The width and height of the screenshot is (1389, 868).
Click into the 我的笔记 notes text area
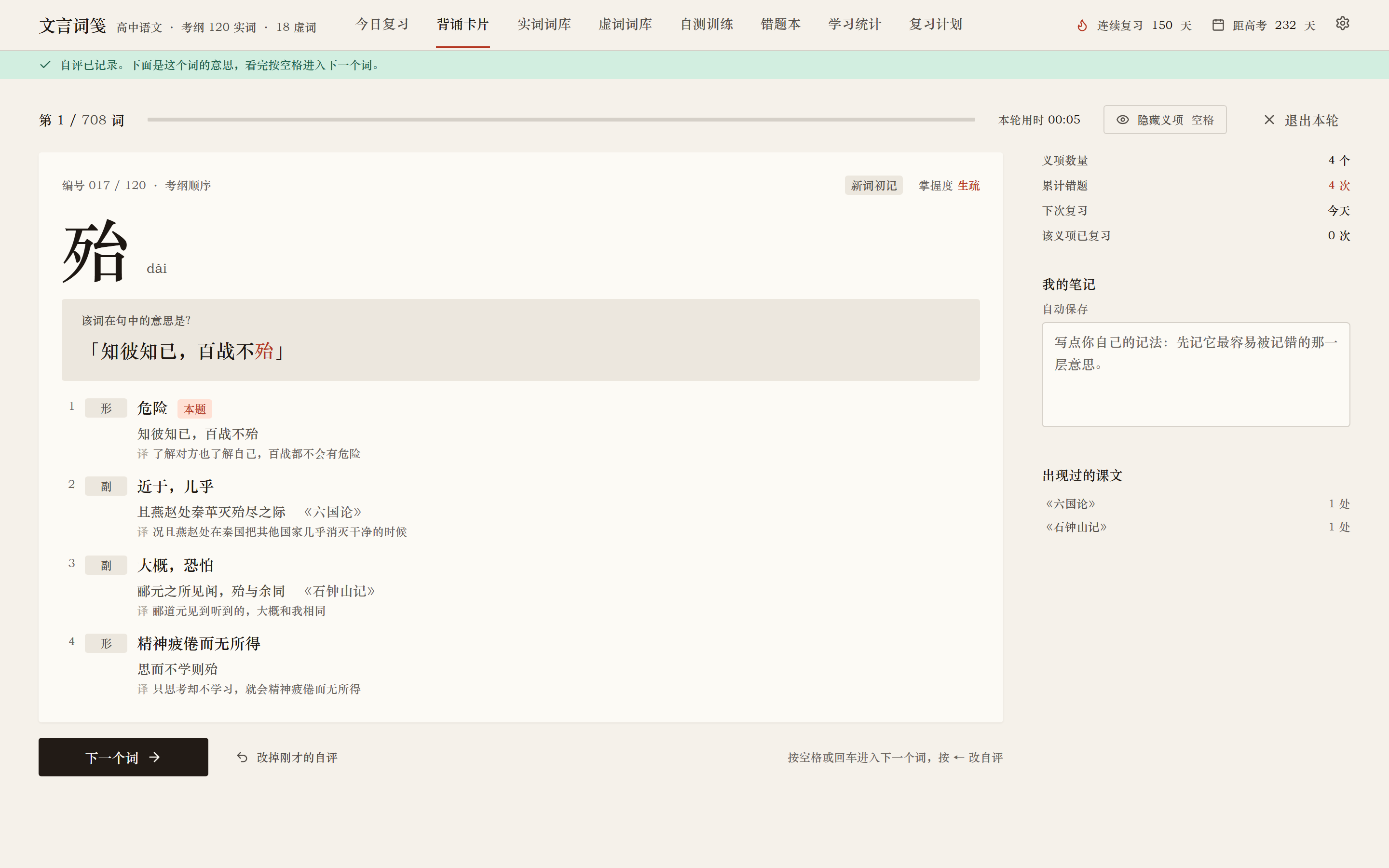[1196, 374]
